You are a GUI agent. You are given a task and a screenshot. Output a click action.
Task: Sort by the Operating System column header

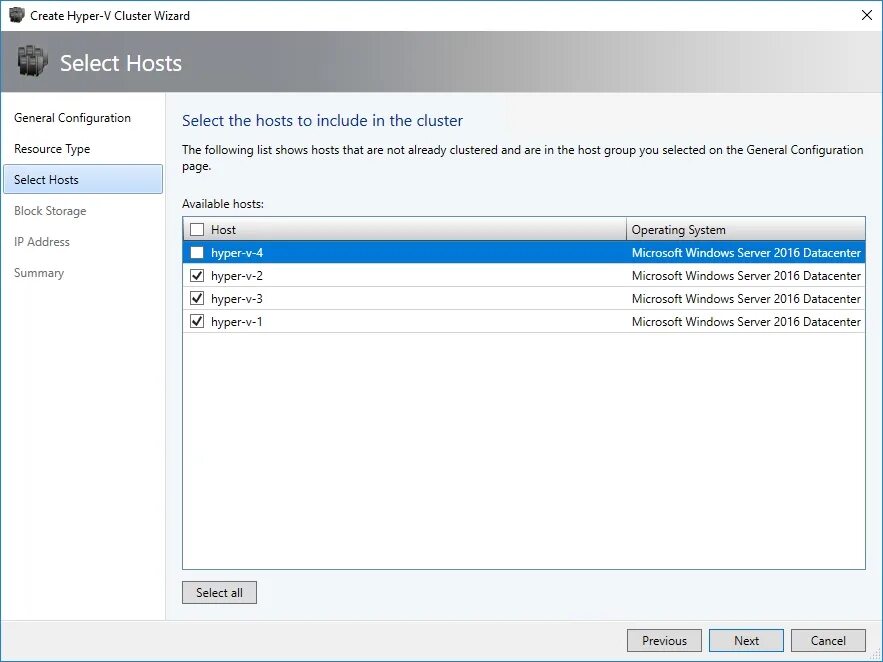point(746,230)
